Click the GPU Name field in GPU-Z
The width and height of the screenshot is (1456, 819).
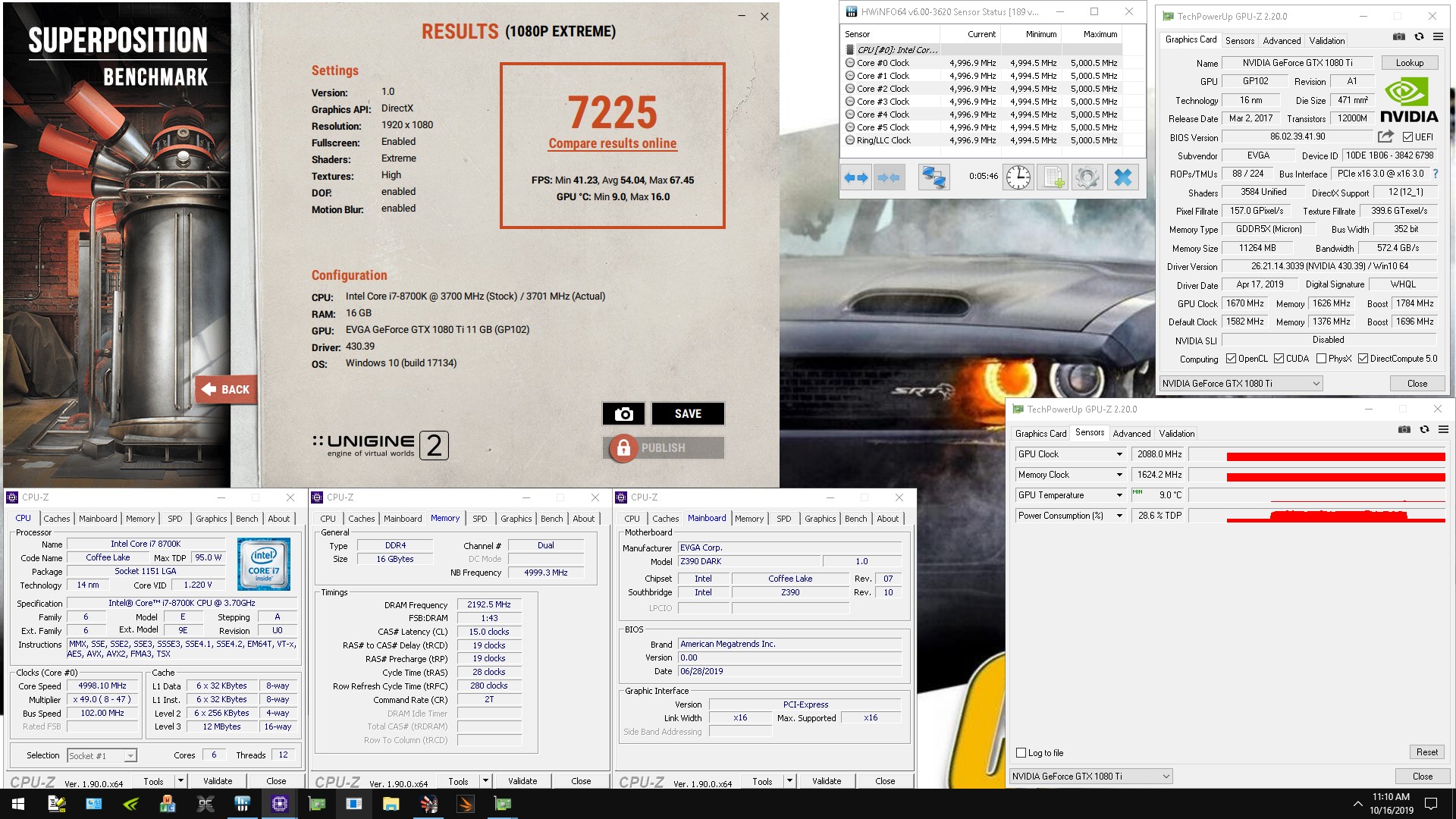point(1298,63)
